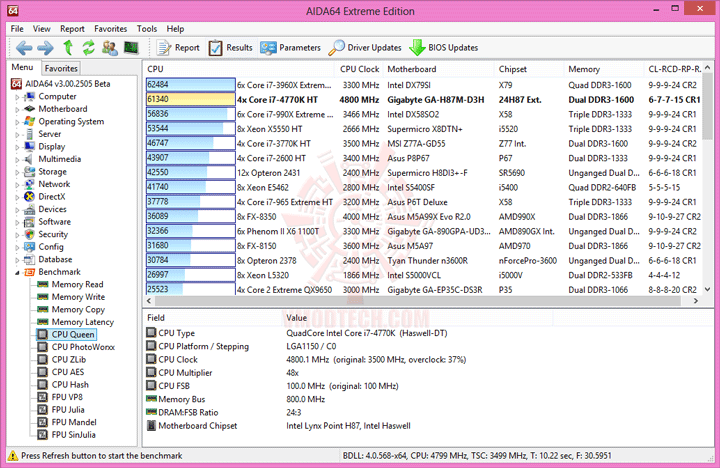Sort by the Motherboard column header
The width and height of the screenshot is (720, 468).
(x=439, y=69)
